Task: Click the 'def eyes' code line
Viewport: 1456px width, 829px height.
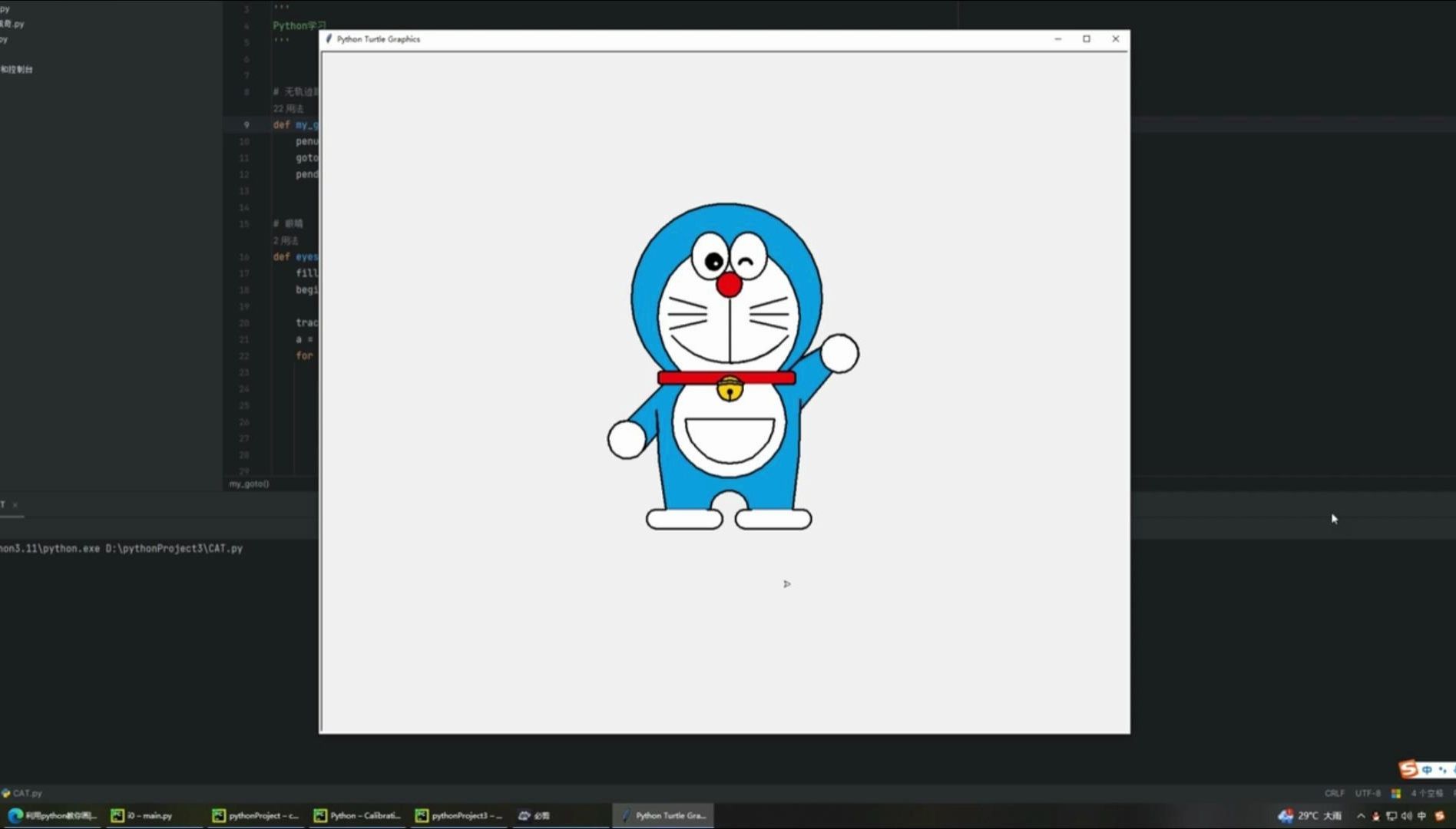Action: pyautogui.click(x=295, y=256)
